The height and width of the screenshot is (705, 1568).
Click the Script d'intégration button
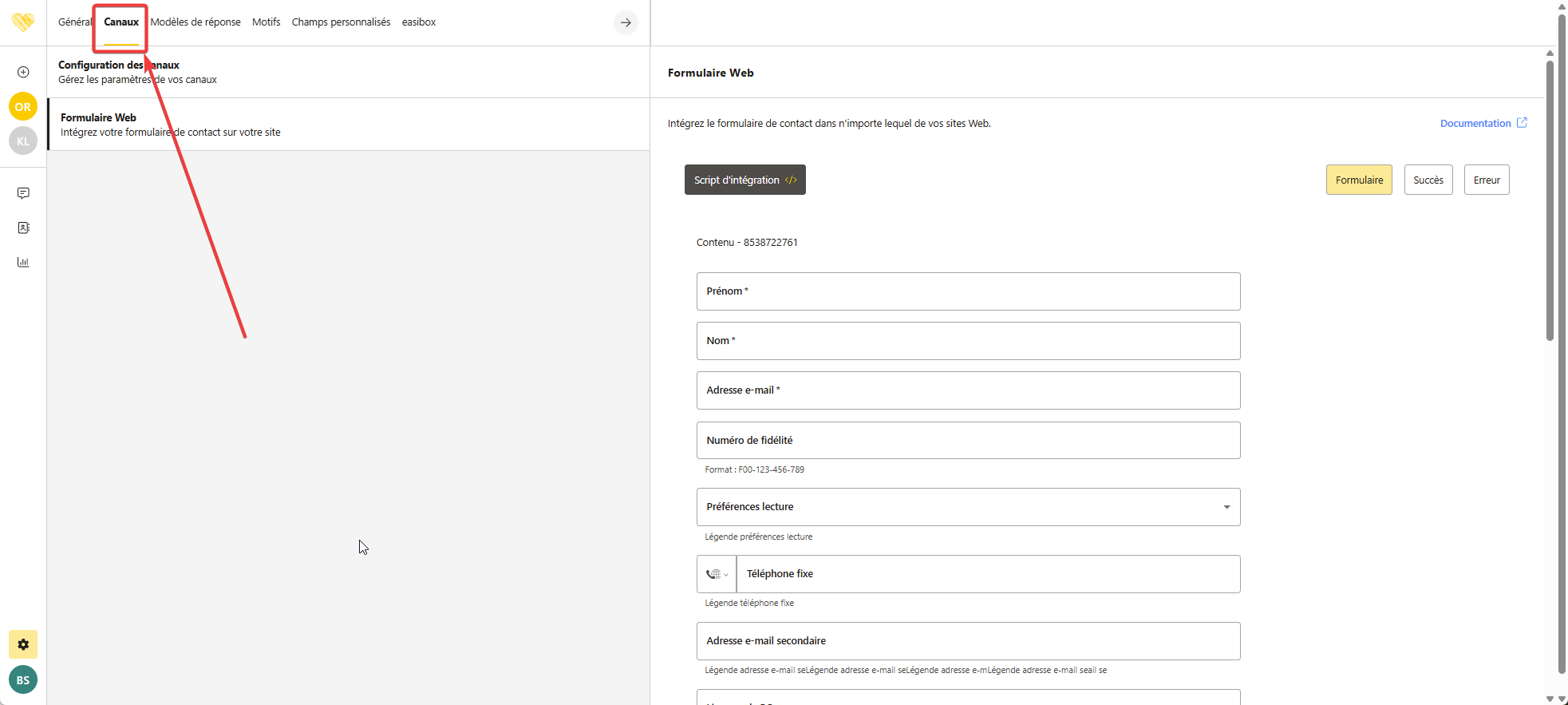(x=745, y=180)
